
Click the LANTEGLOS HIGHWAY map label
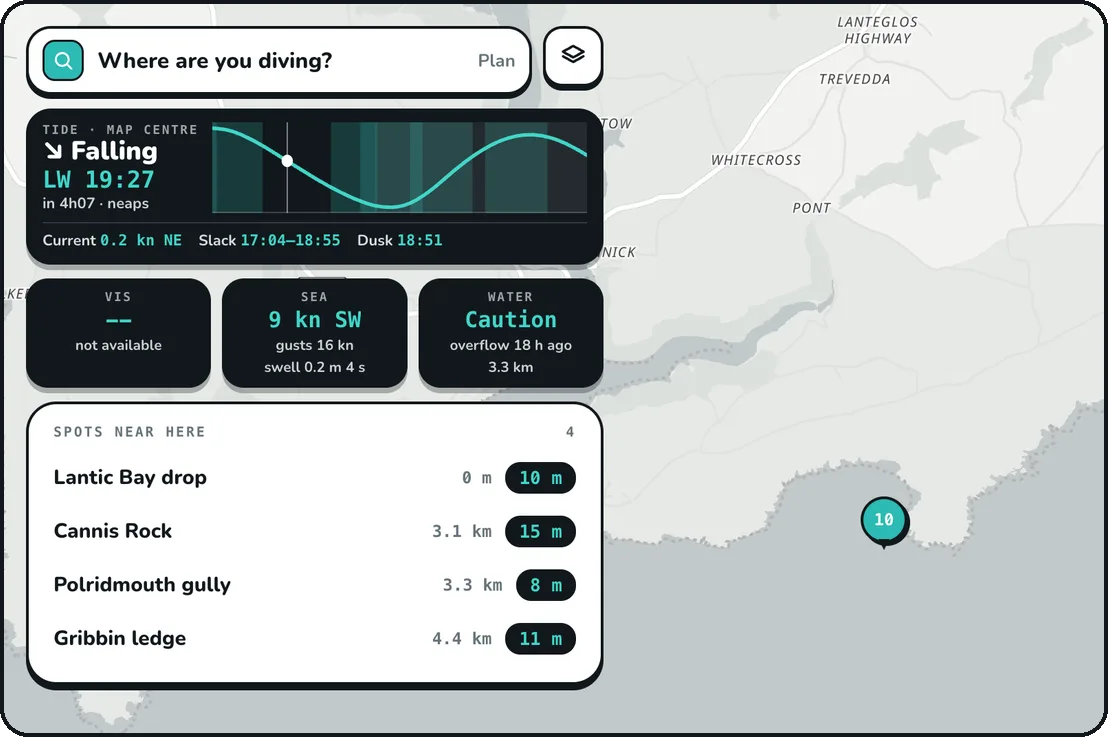[878, 30]
